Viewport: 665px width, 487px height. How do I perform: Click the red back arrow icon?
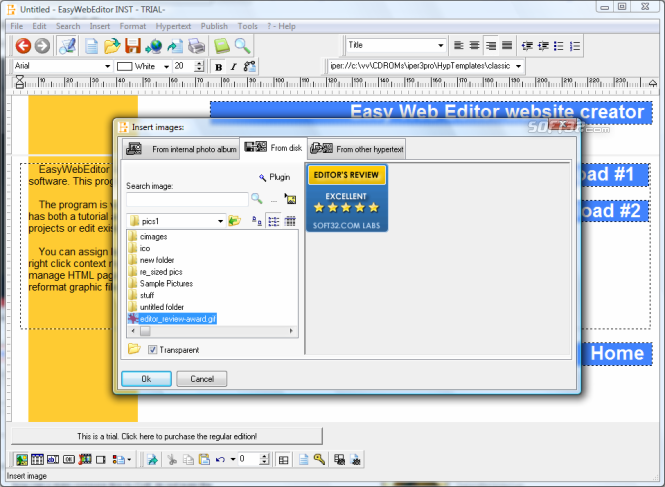(x=23, y=46)
